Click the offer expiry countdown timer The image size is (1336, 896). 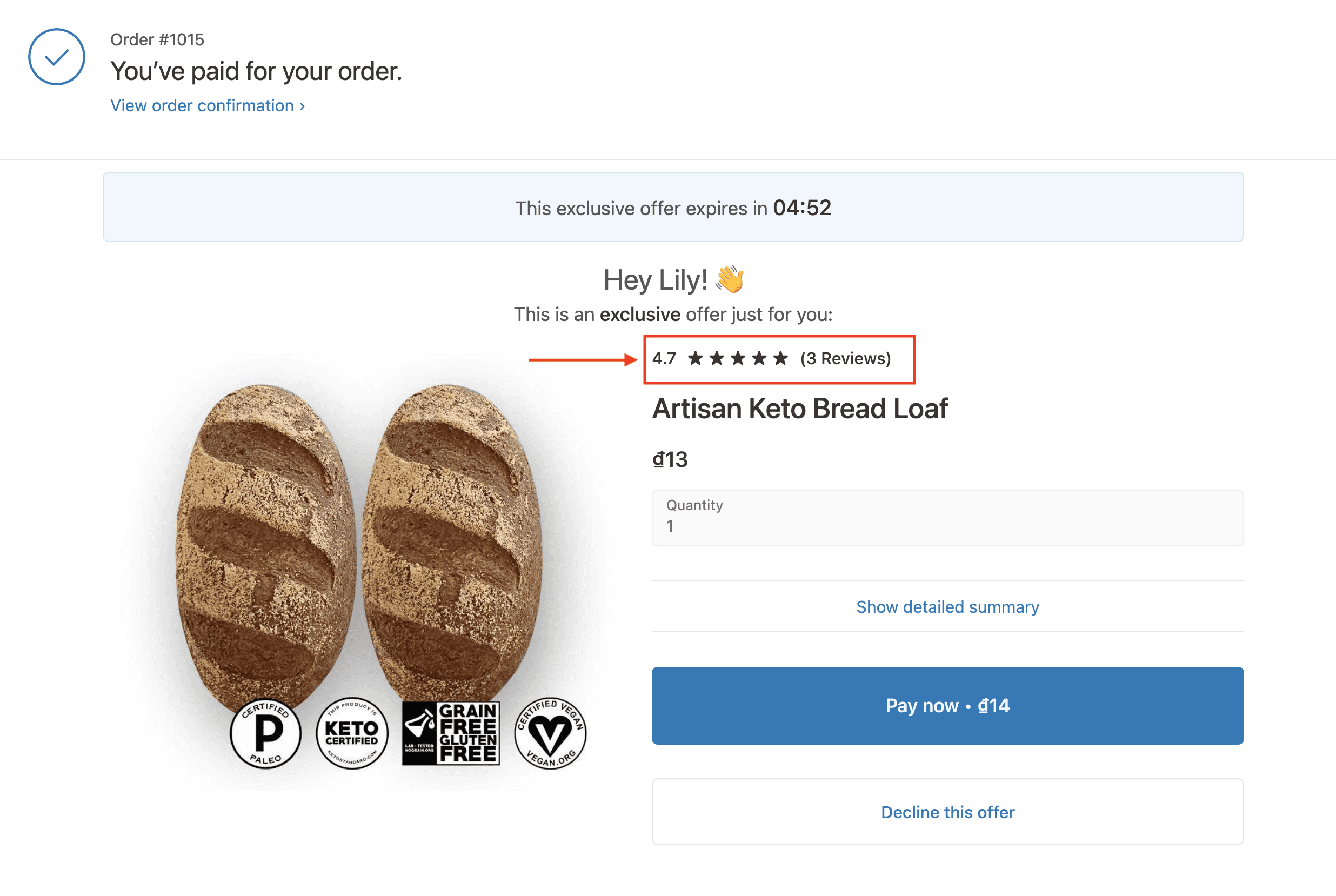pos(801,208)
